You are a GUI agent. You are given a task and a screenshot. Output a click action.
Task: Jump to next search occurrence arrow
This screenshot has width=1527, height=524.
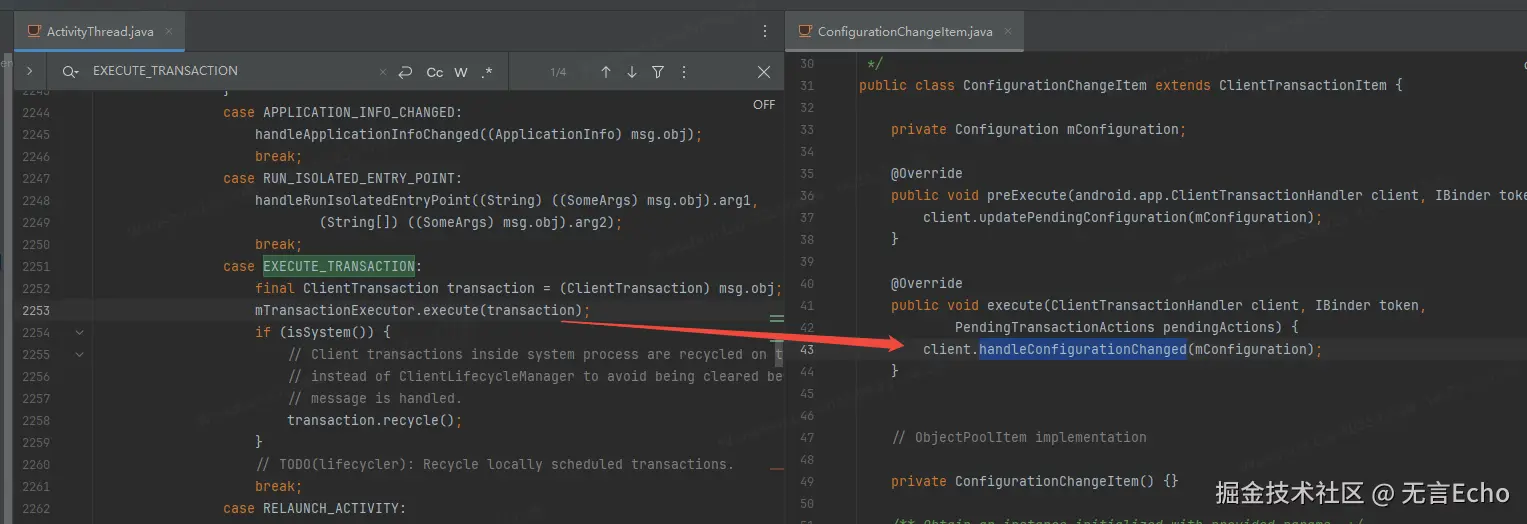coord(632,72)
